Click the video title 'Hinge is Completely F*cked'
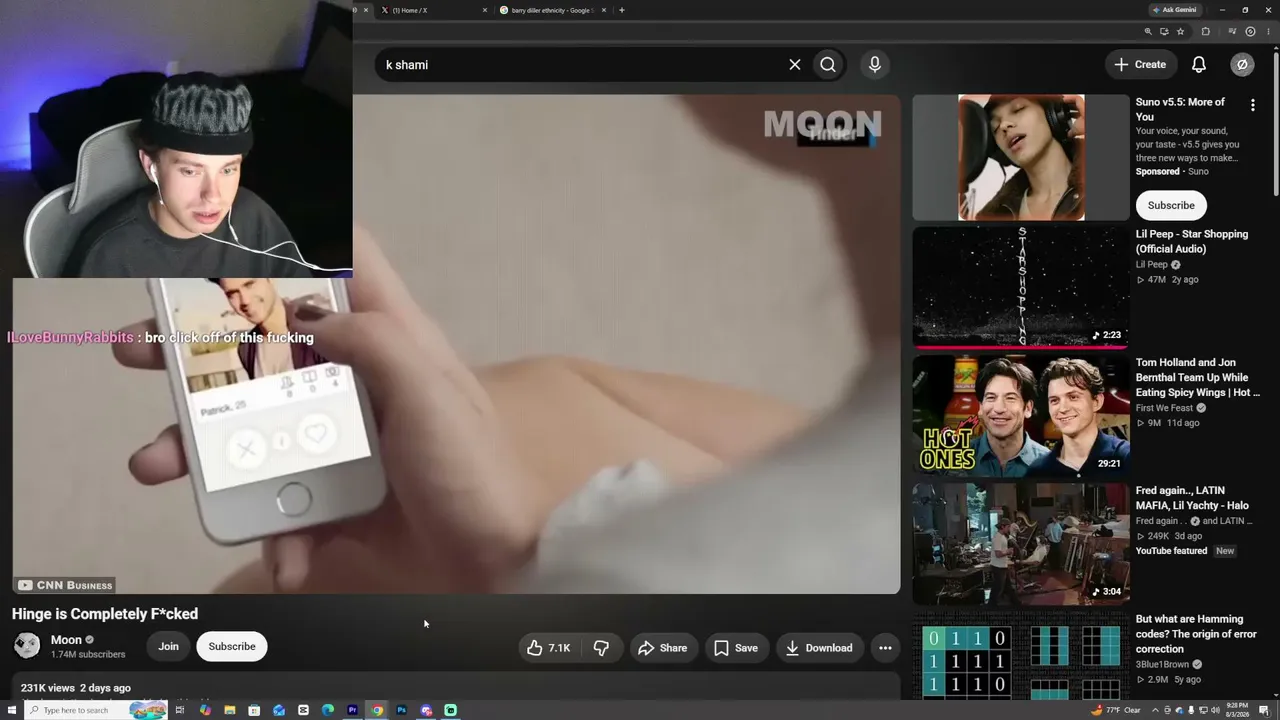The width and height of the screenshot is (1280, 720). pyautogui.click(x=105, y=614)
